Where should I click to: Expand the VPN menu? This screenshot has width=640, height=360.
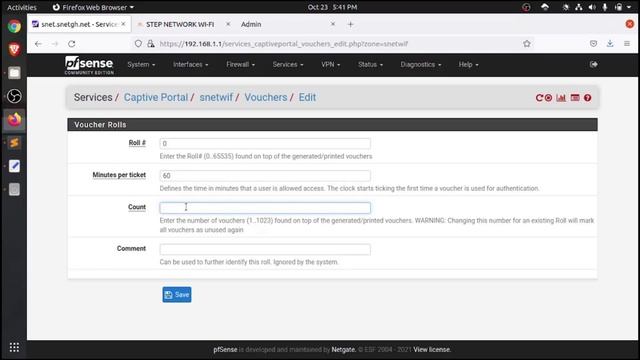coord(331,64)
